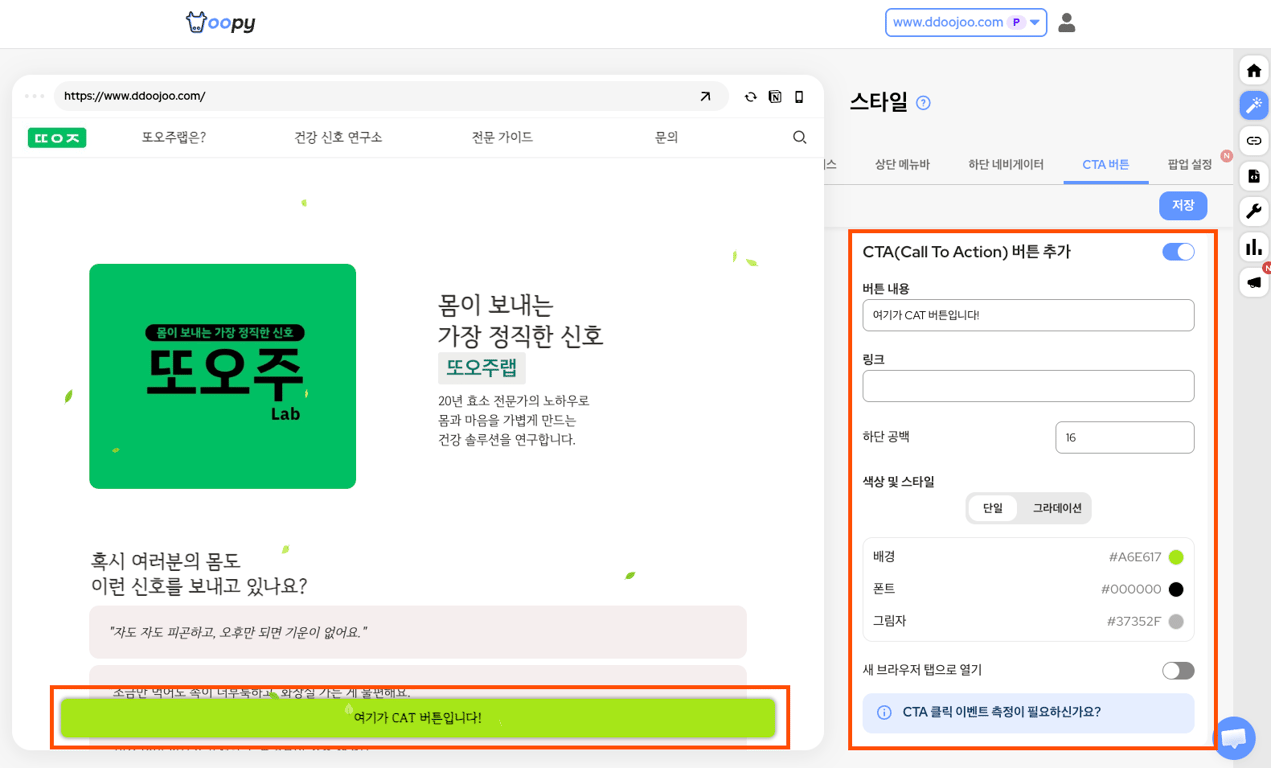This screenshot has width=1271, height=768.
Task: Switch to the 하단 네비게이터 tab
Action: (1006, 164)
